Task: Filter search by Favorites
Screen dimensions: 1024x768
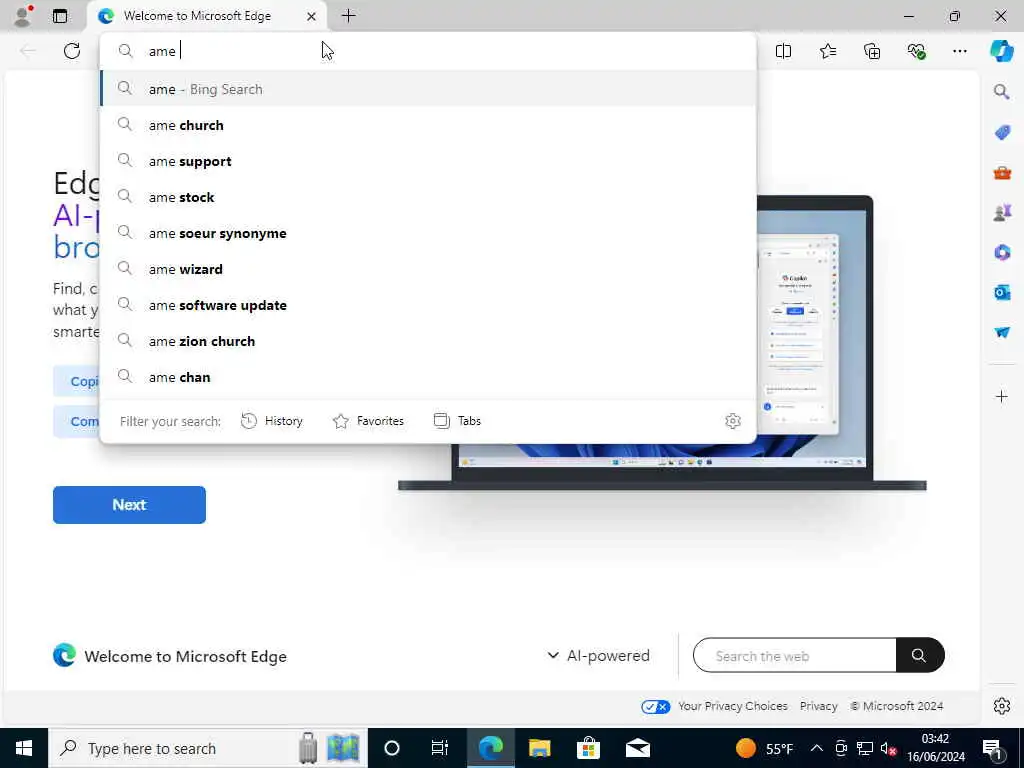Action: (368, 421)
